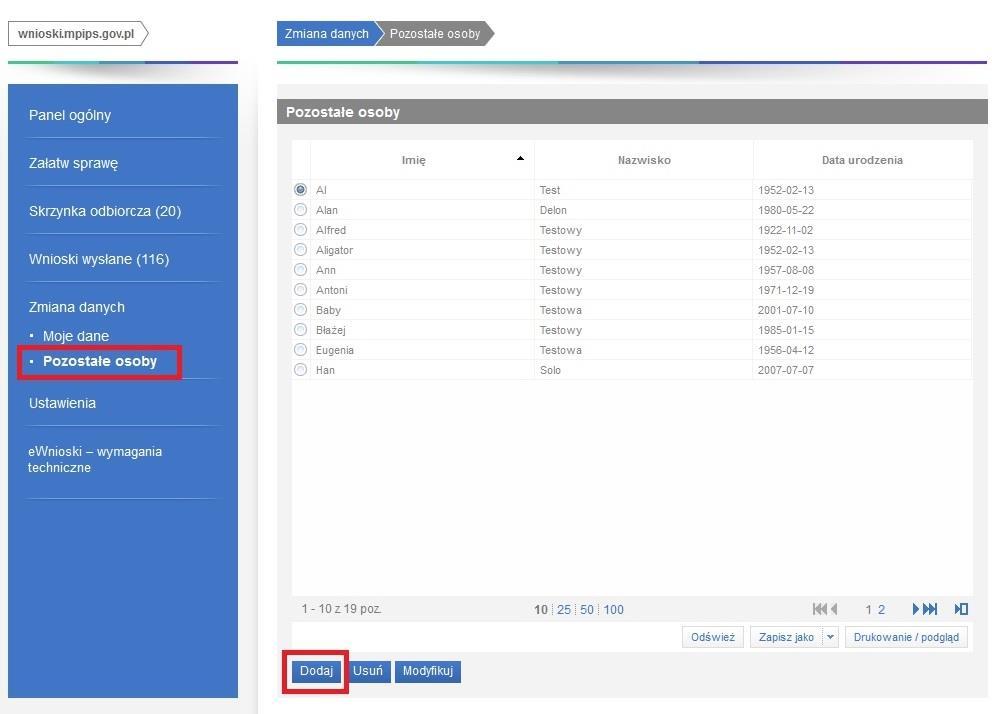Select the Han Solo radio button
This screenshot has width=992, height=714.
click(x=301, y=370)
